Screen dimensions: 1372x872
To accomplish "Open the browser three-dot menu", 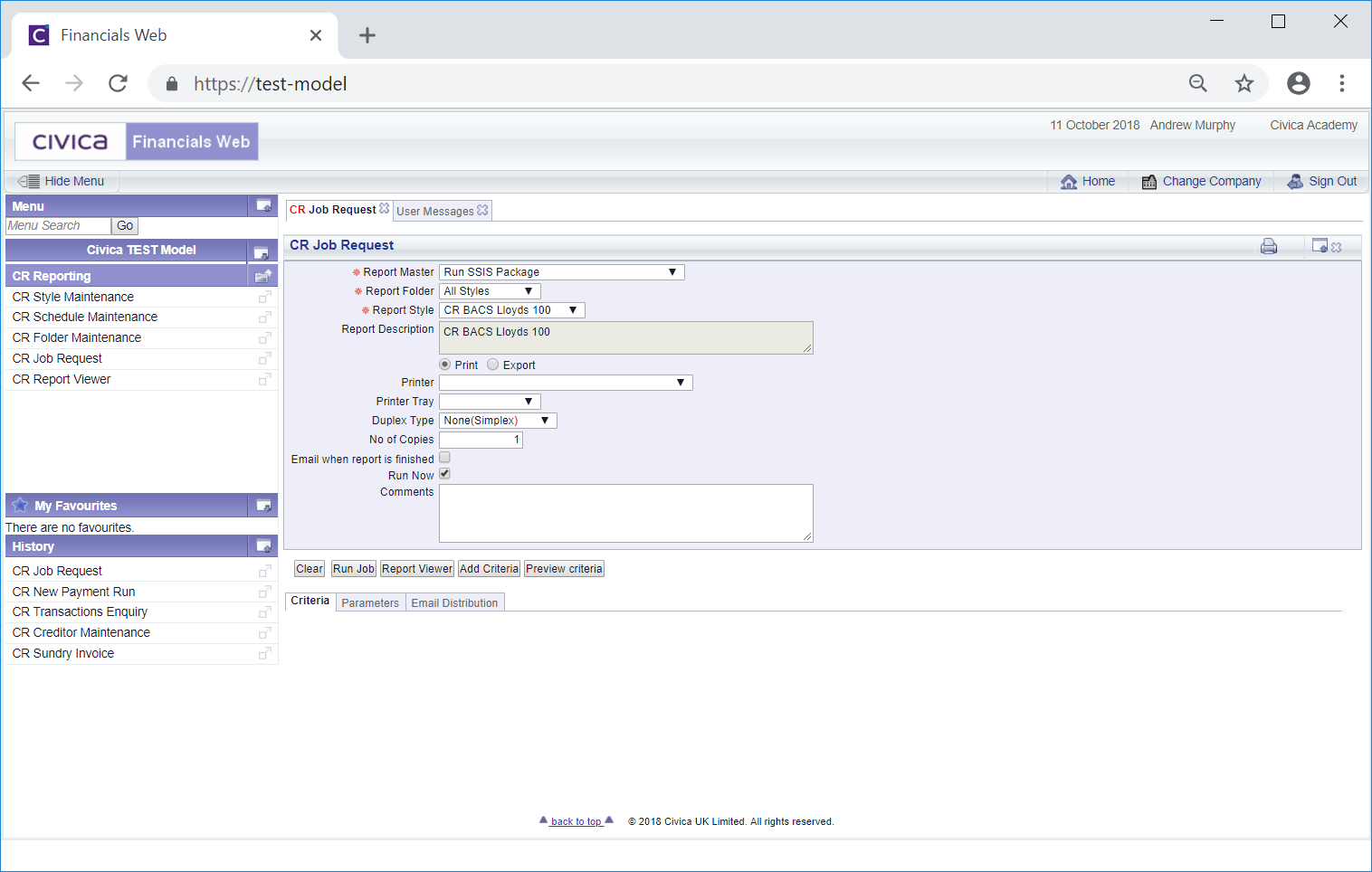I will point(1342,83).
